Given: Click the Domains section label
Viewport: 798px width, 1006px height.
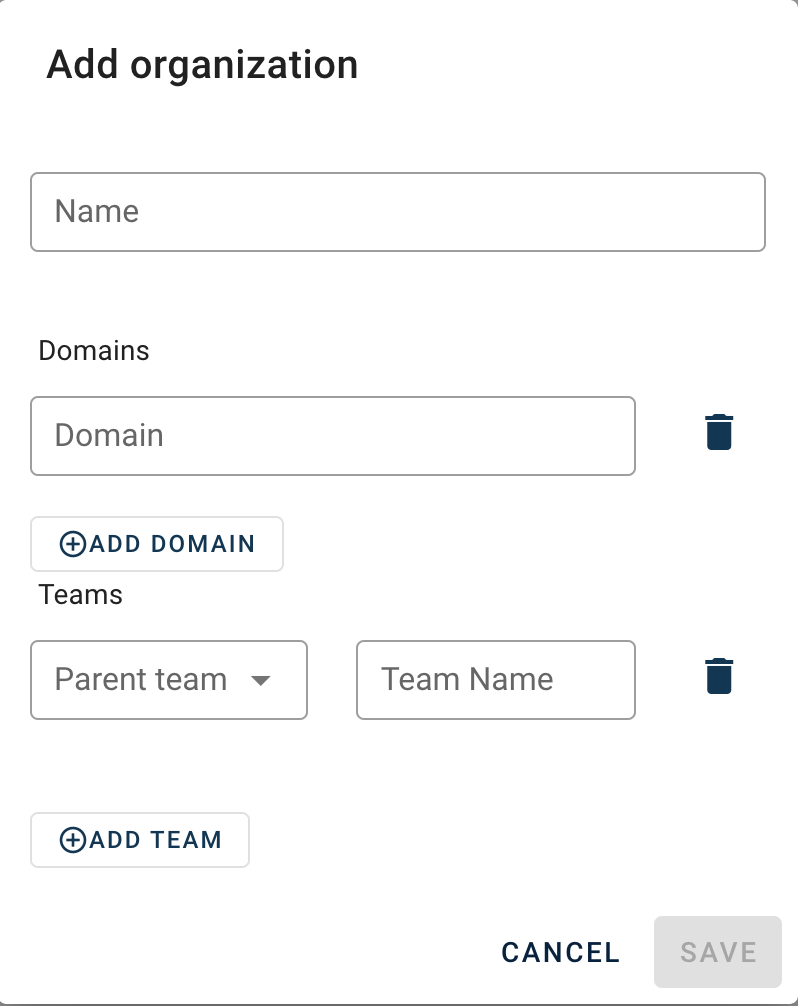Looking at the screenshot, I should click(x=93, y=350).
